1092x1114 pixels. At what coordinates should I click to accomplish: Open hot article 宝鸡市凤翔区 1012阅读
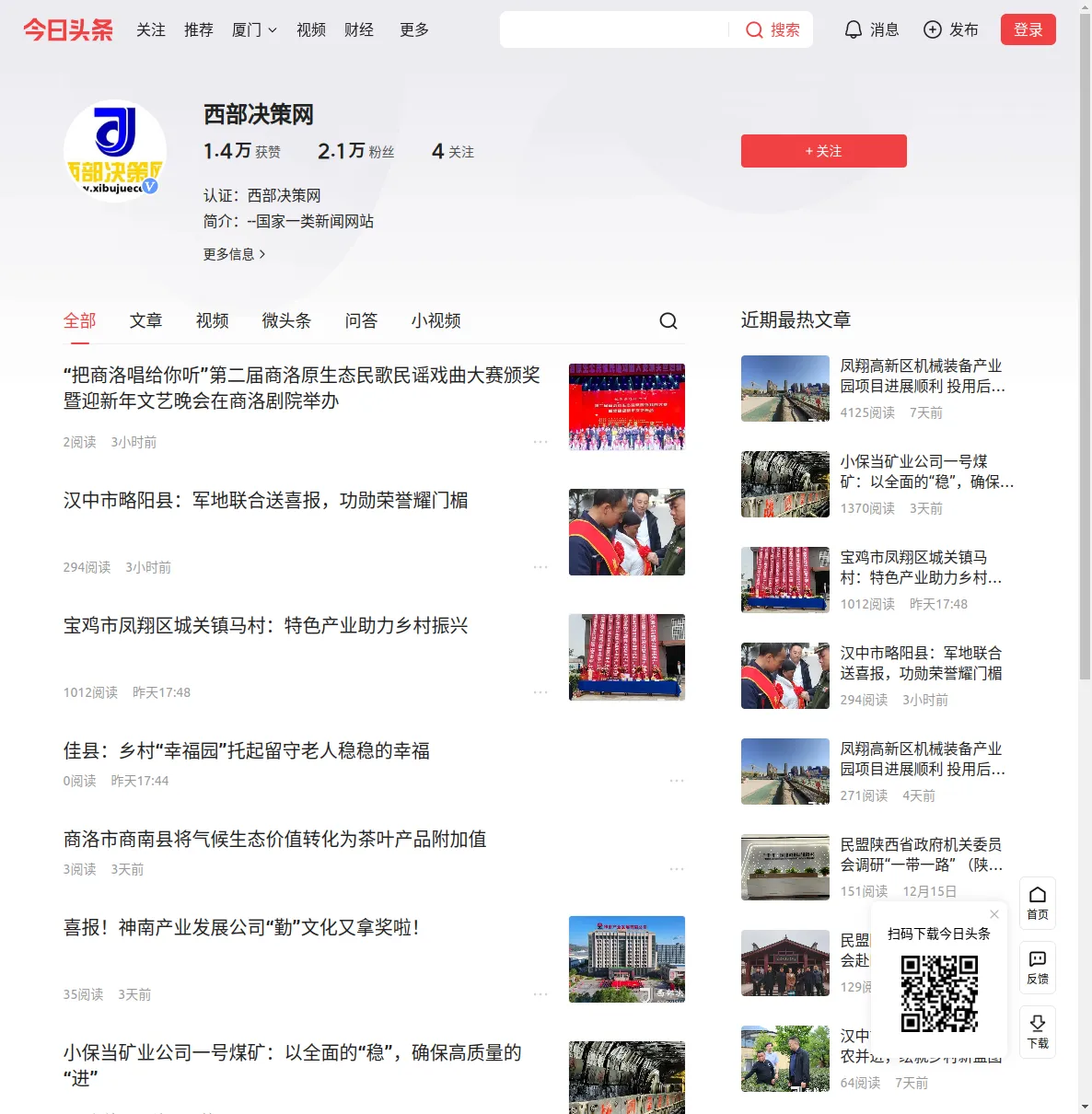(922, 568)
